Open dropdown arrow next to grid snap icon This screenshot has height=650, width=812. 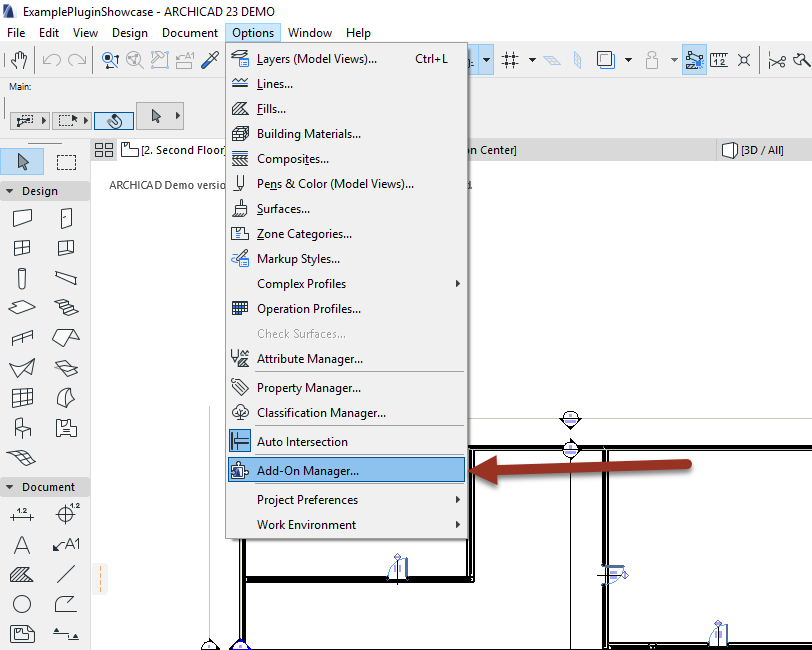tap(532, 60)
